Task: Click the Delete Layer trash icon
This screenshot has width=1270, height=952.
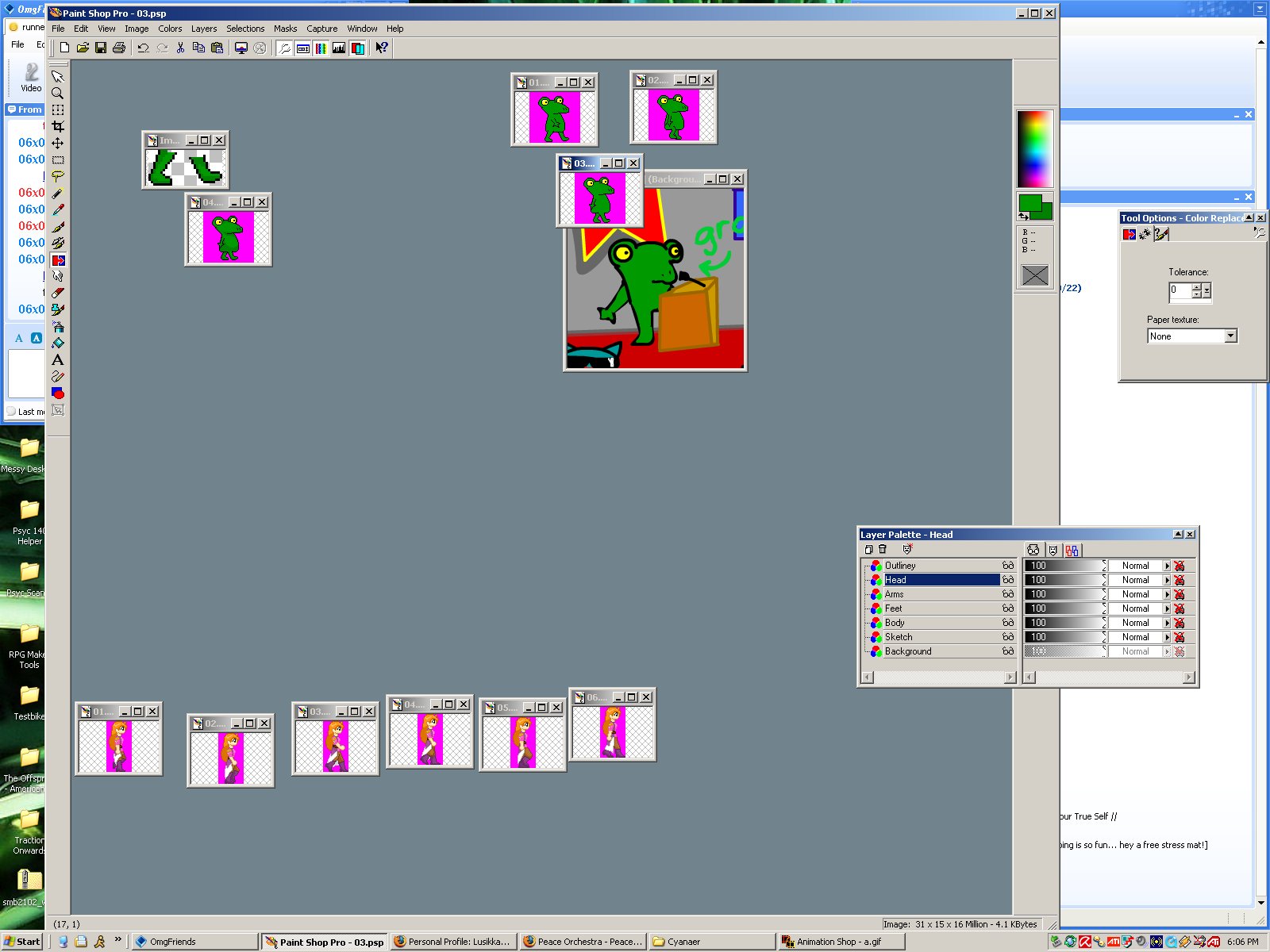Action: tap(882, 549)
